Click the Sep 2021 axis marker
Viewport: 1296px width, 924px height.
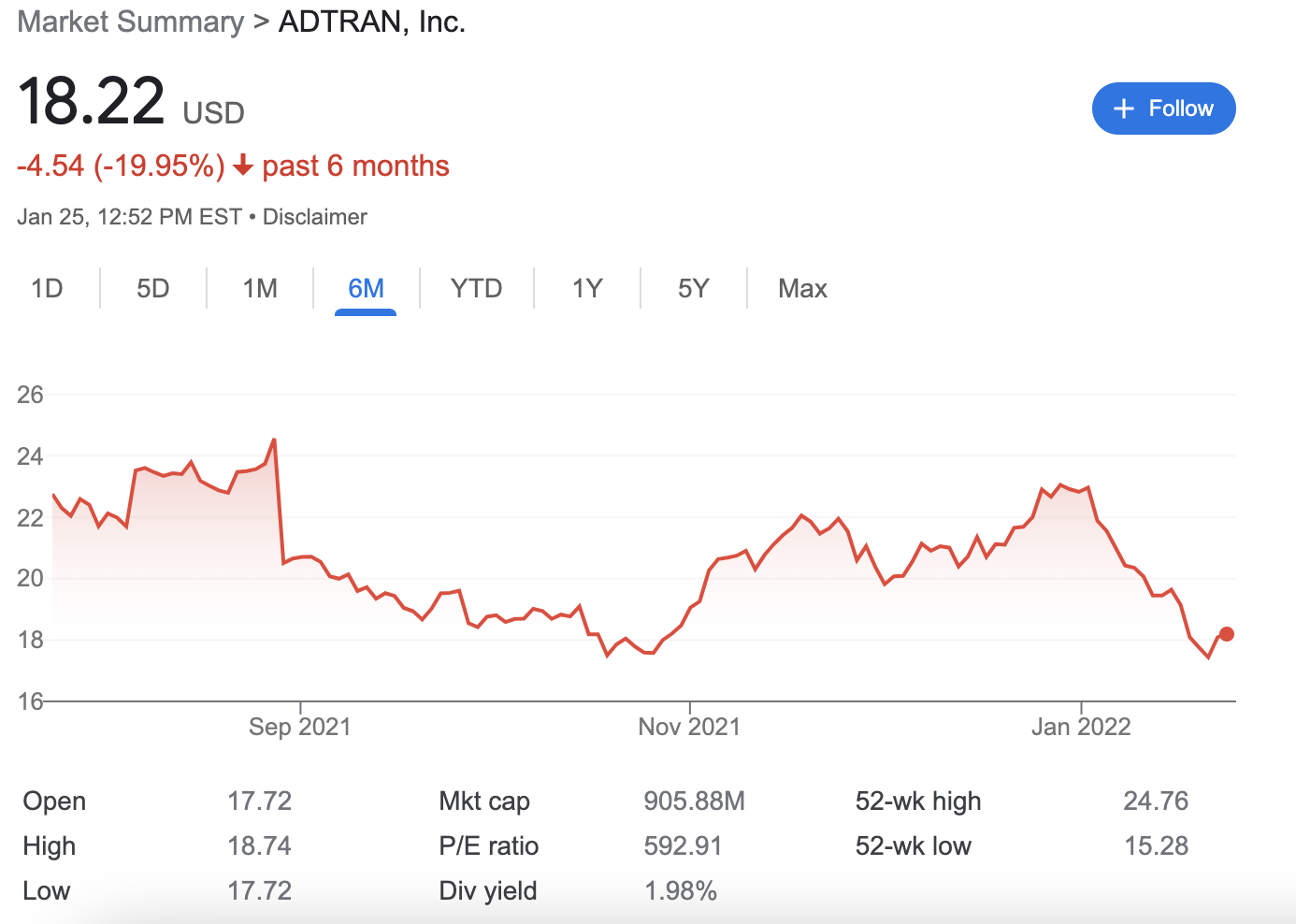[300, 727]
